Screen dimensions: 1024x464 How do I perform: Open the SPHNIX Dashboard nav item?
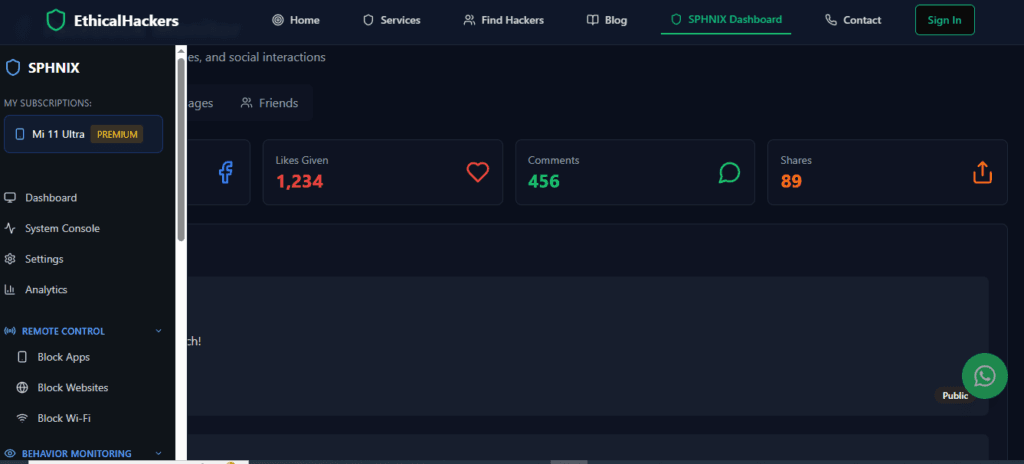point(726,20)
